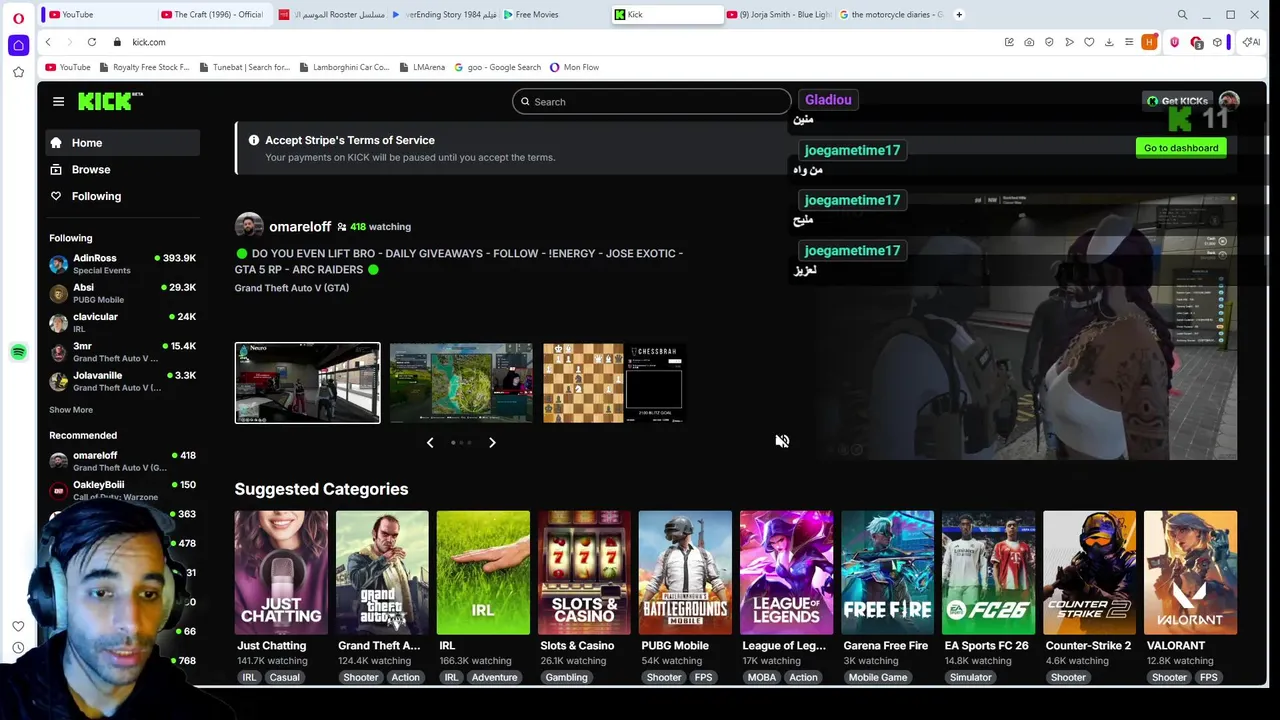Click the Get KICKs button
This screenshot has height=720, width=1280.
click(1178, 101)
